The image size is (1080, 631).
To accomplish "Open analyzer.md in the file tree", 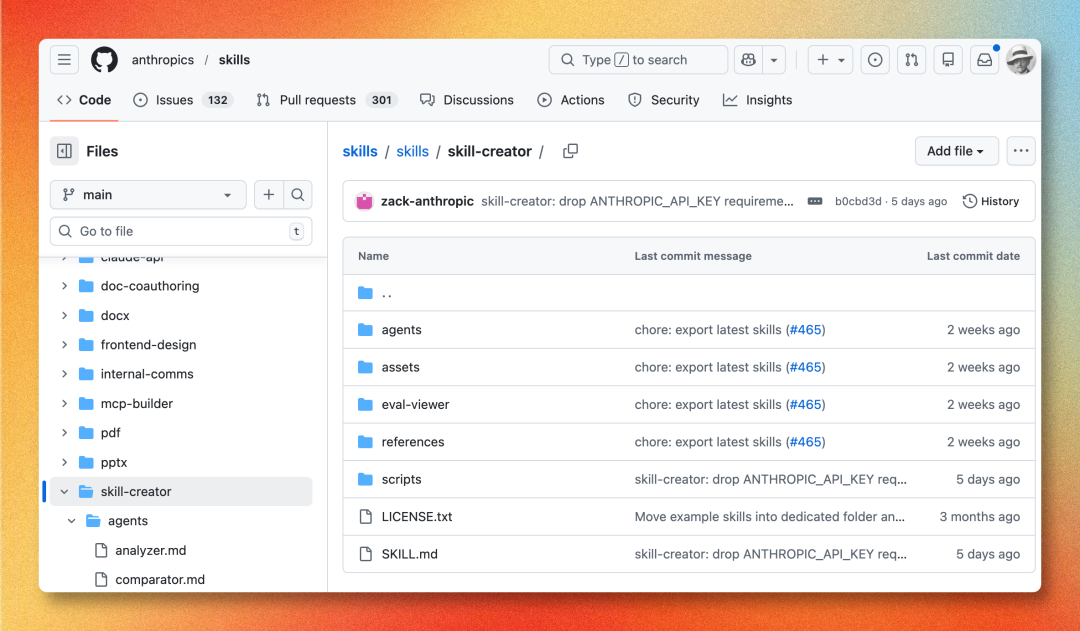I will (x=150, y=550).
